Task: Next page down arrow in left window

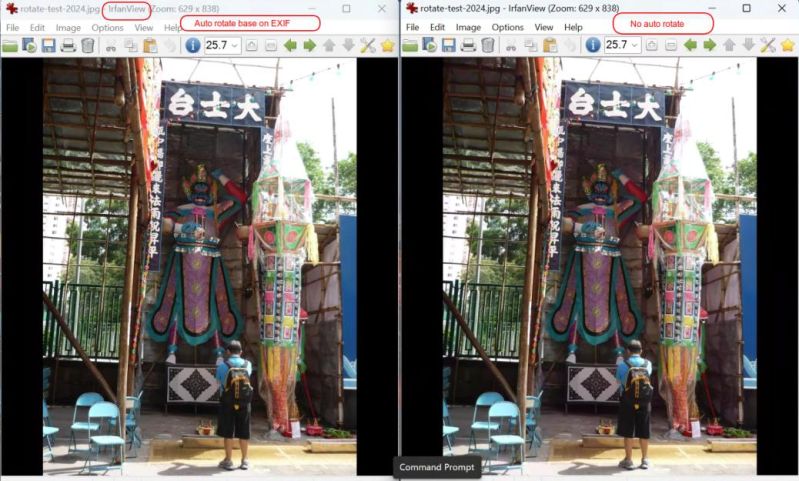Action: [x=349, y=46]
